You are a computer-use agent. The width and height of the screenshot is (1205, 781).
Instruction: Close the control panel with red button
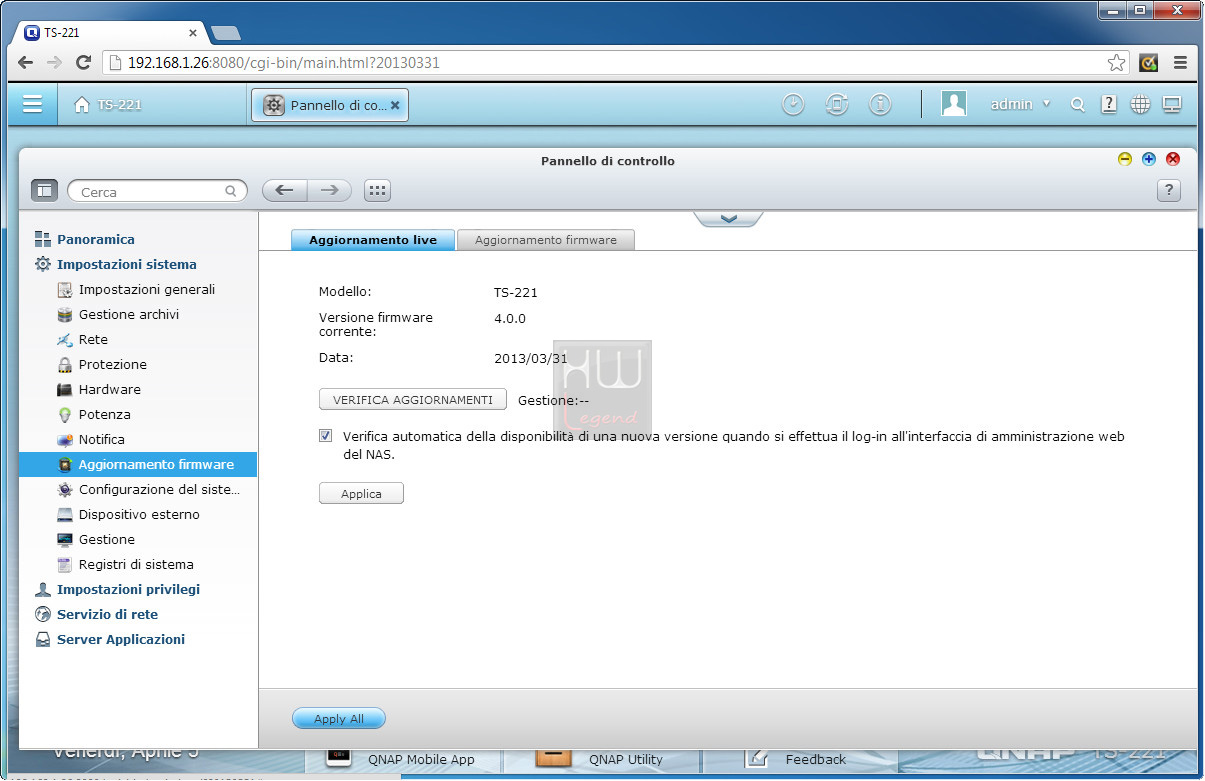[1173, 159]
